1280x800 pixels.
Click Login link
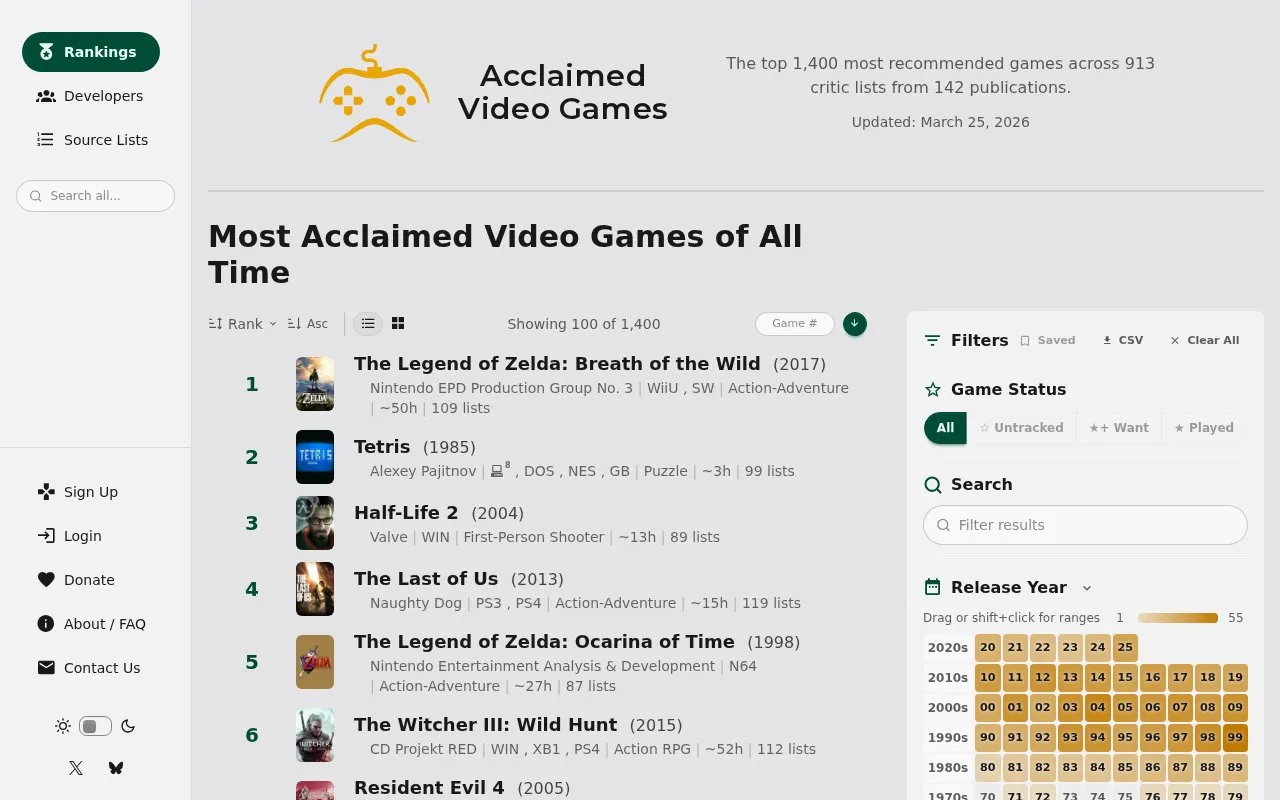(70, 536)
